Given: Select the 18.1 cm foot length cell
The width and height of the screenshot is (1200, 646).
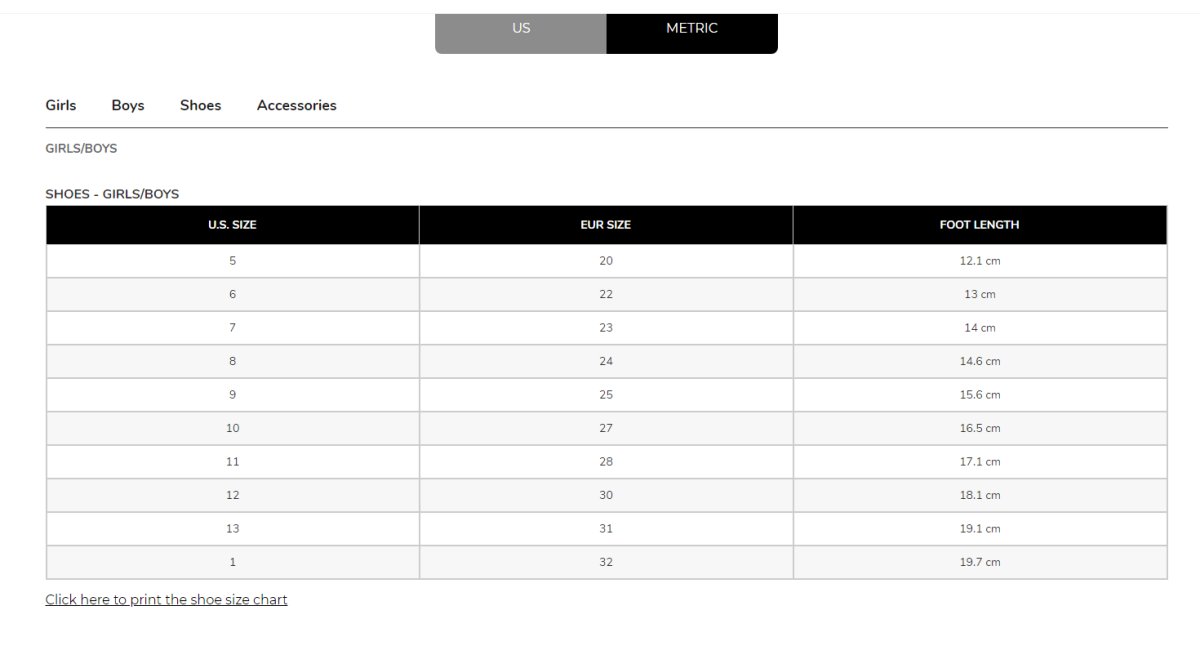Looking at the screenshot, I should tap(980, 495).
